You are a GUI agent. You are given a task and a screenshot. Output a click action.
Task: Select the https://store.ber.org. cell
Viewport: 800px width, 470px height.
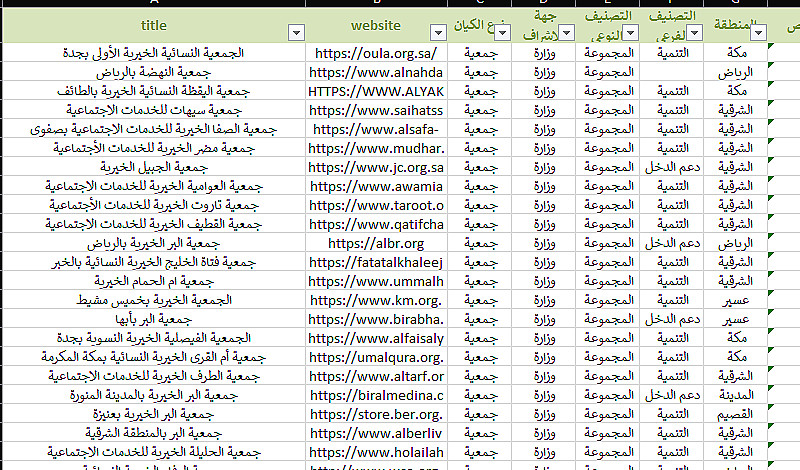click(x=377, y=414)
